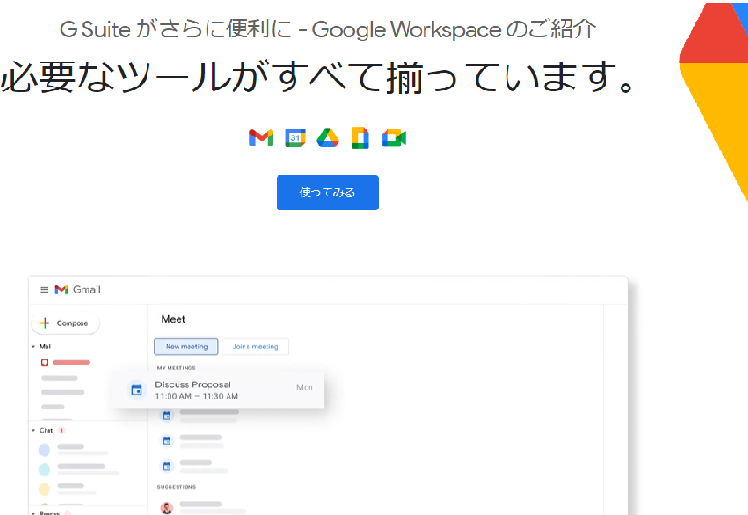Collapse the Mail section arrow
Screen dimensions: 748x515
(33, 347)
